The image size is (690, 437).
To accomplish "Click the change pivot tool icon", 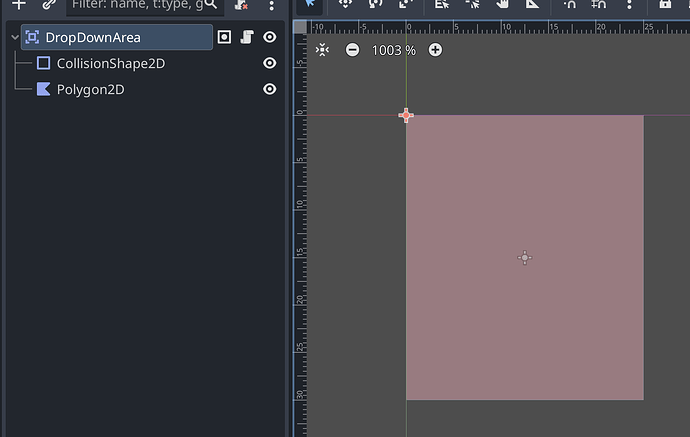I will tap(472, 4).
